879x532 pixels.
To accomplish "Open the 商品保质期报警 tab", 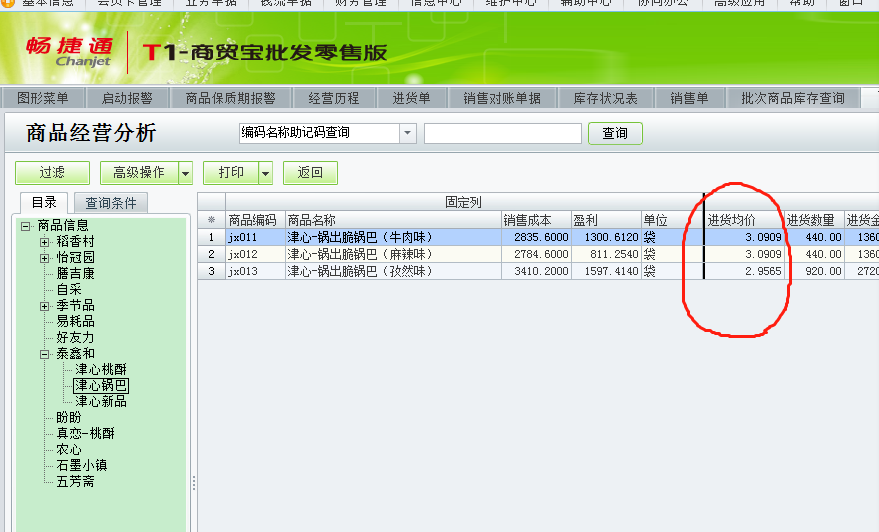I will (x=230, y=98).
